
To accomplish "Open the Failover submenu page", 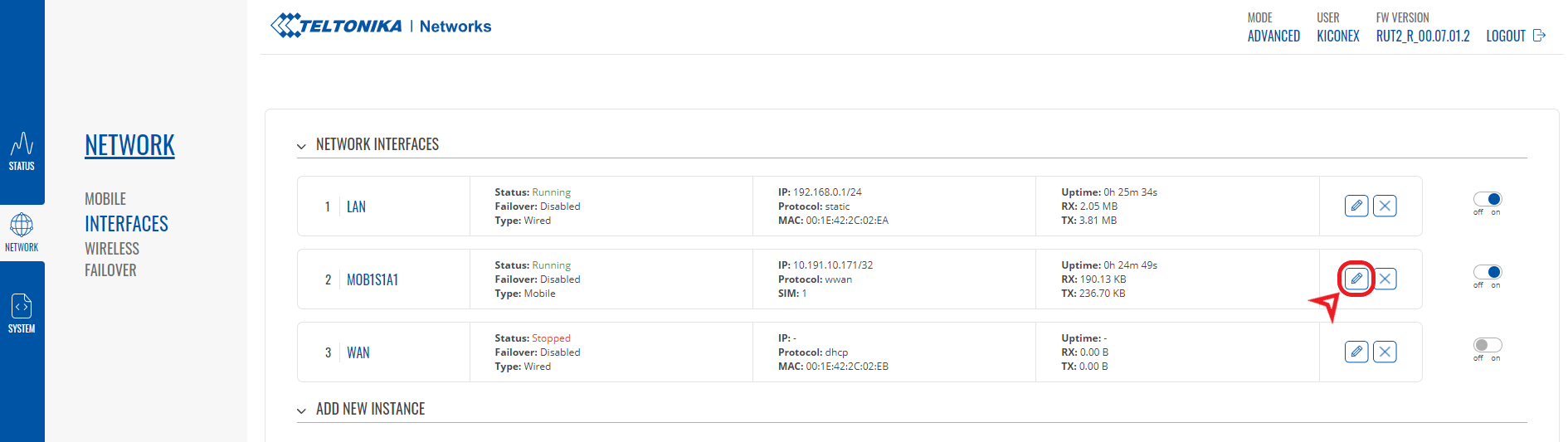I will click(x=110, y=270).
